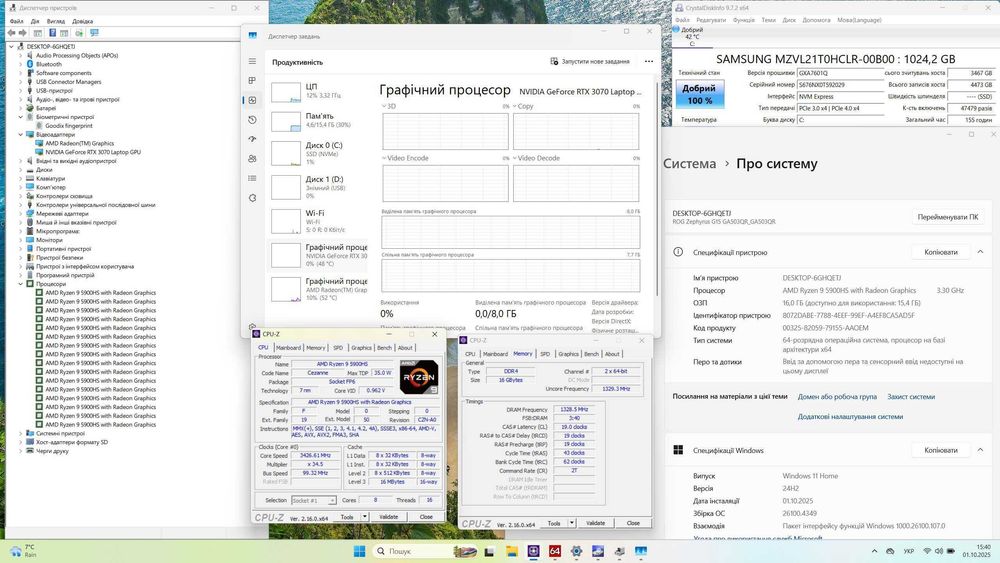The image size is (1000, 563).
Task: Show hidden icons chevron in system tray
Action: tap(874, 551)
